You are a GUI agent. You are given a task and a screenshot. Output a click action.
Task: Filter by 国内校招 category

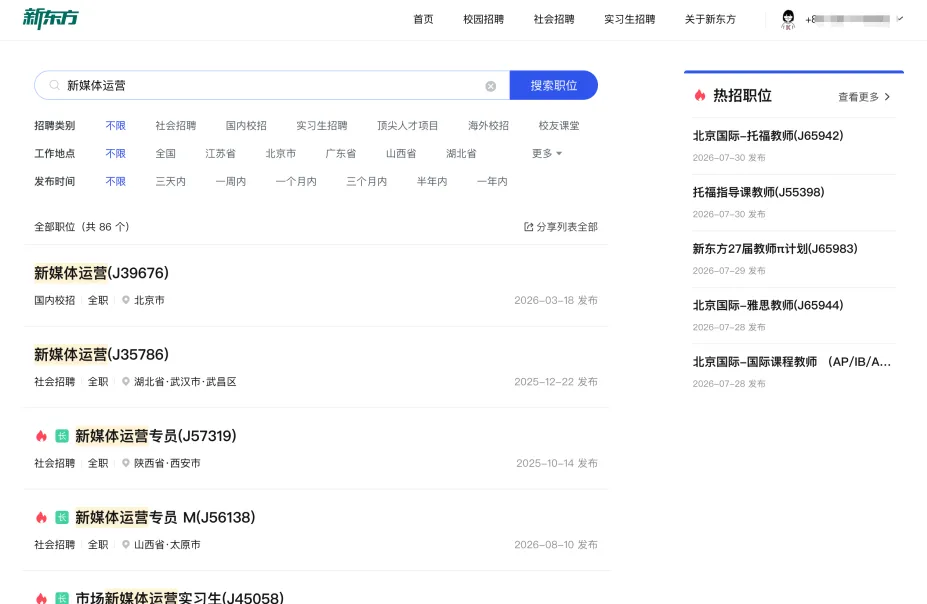coord(246,126)
